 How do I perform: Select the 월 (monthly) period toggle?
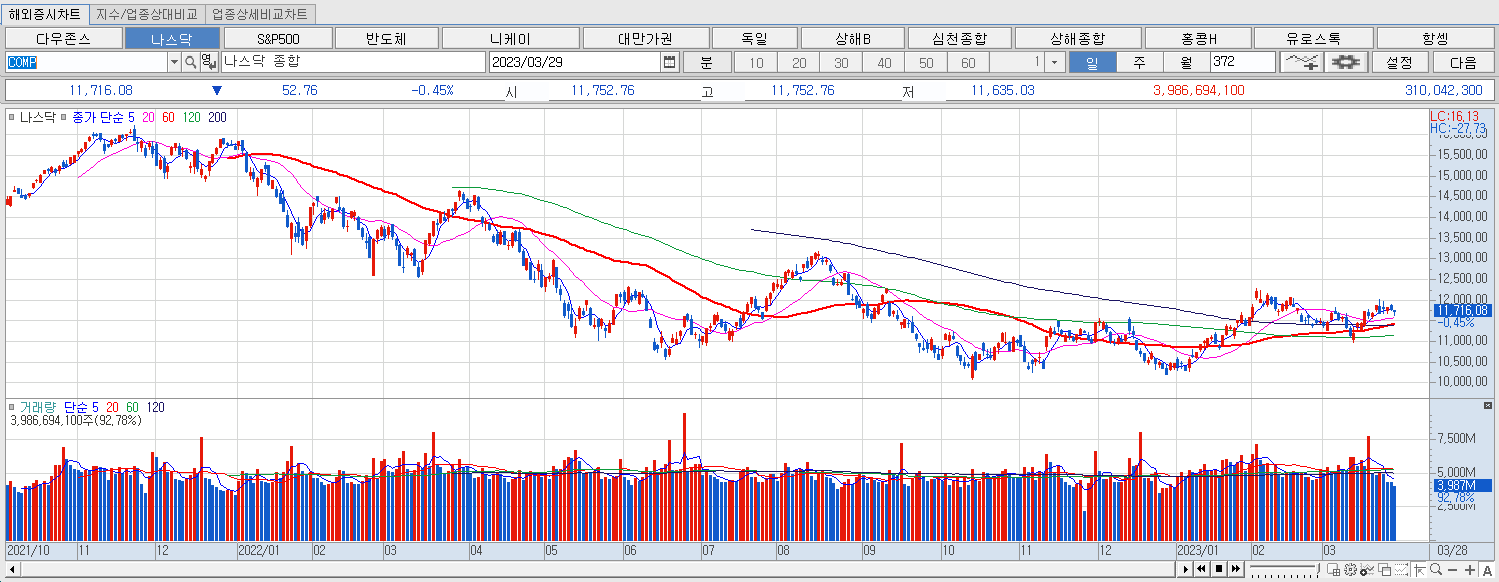point(1186,62)
